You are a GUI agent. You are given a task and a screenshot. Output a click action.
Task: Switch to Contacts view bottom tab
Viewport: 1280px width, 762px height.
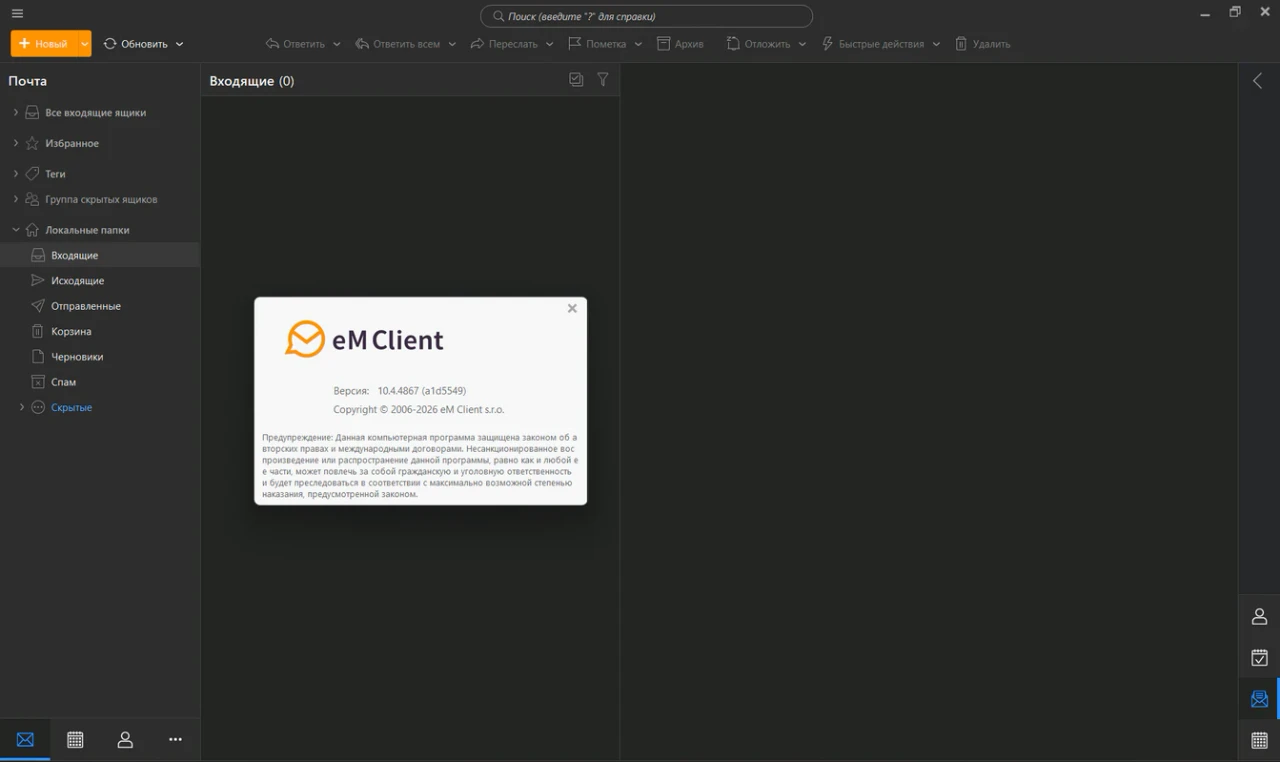point(125,739)
